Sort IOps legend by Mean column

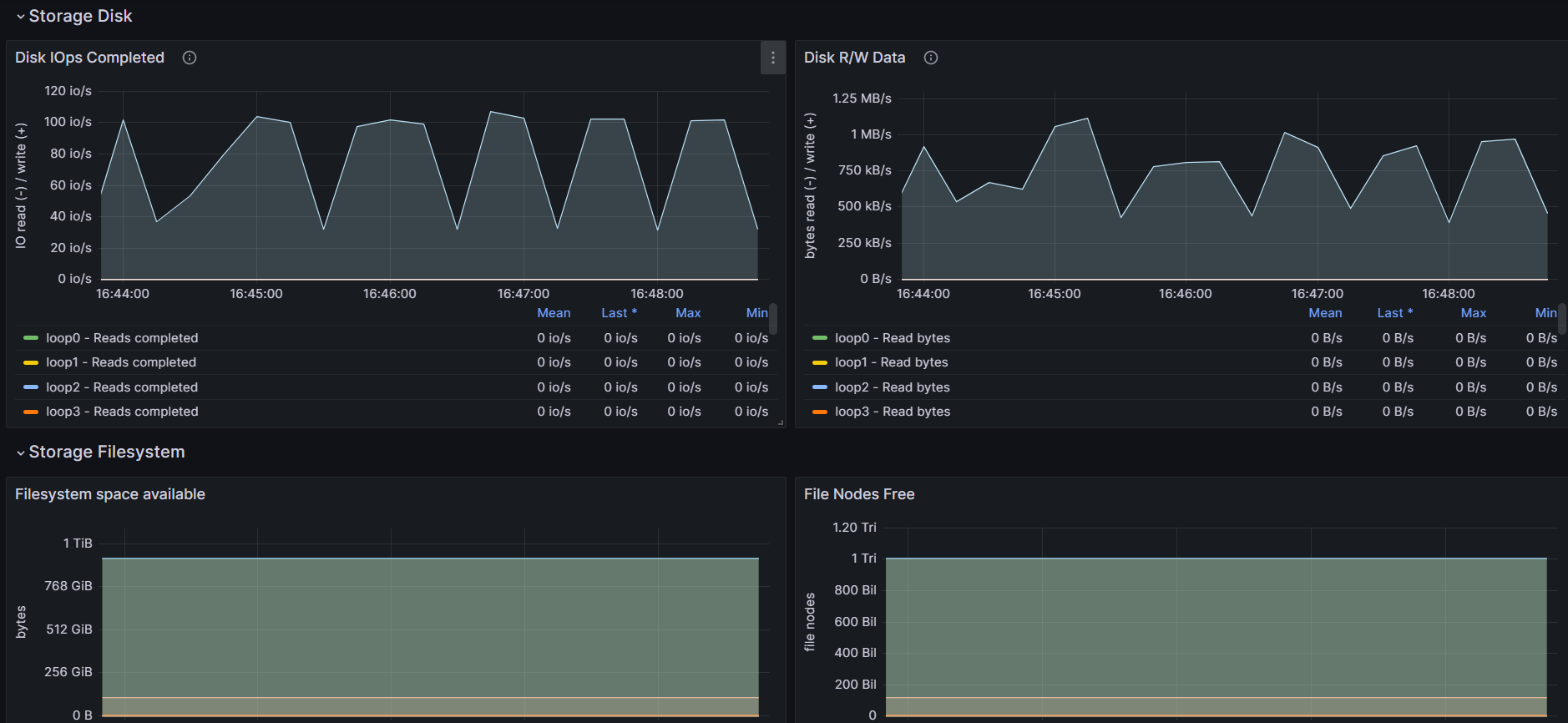point(554,313)
